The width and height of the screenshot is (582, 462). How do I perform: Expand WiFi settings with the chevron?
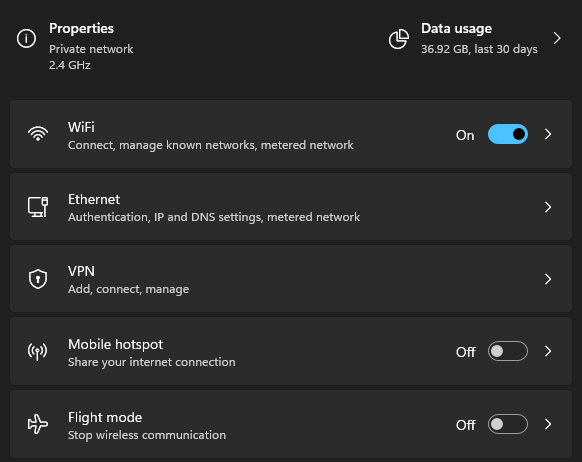548,134
